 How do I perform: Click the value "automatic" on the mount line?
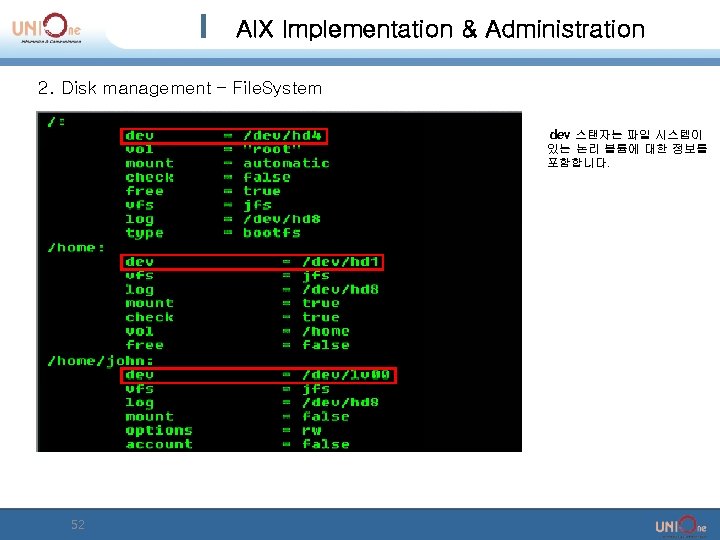pos(286,163)
